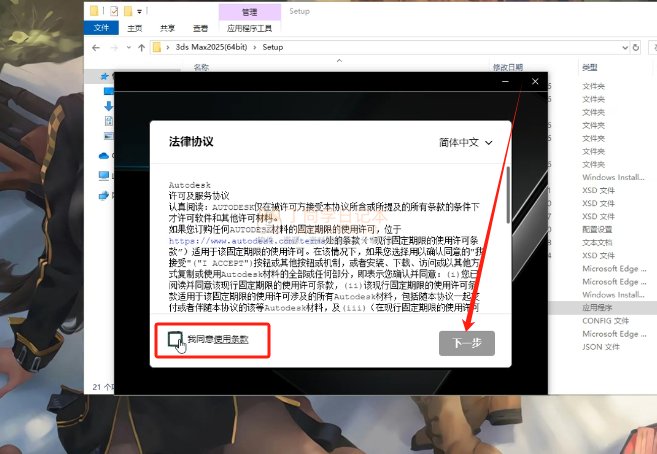Open the 简体中文 language dropdown
This screenshot has height=454, width=657.
click(465, 142)
